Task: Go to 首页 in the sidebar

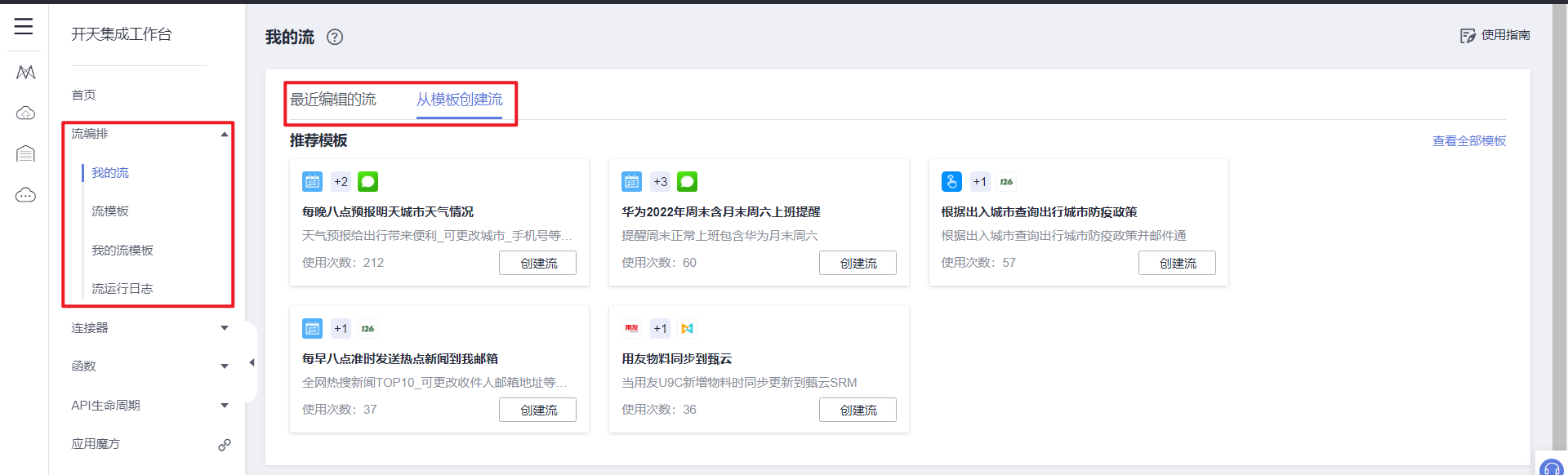Action: [83, 95]
